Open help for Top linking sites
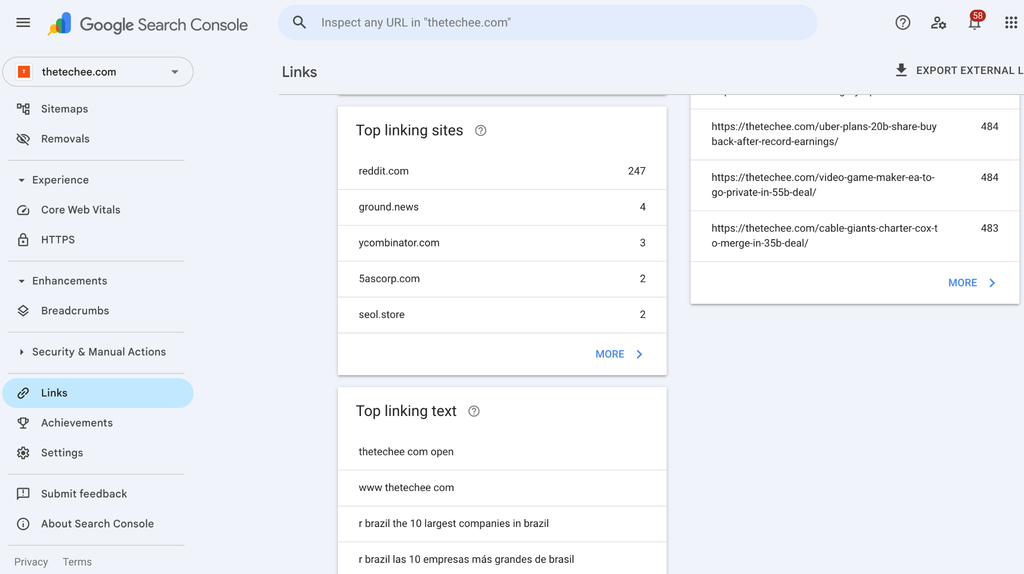Screen dimensions: 1024x574 click(481, 131)
